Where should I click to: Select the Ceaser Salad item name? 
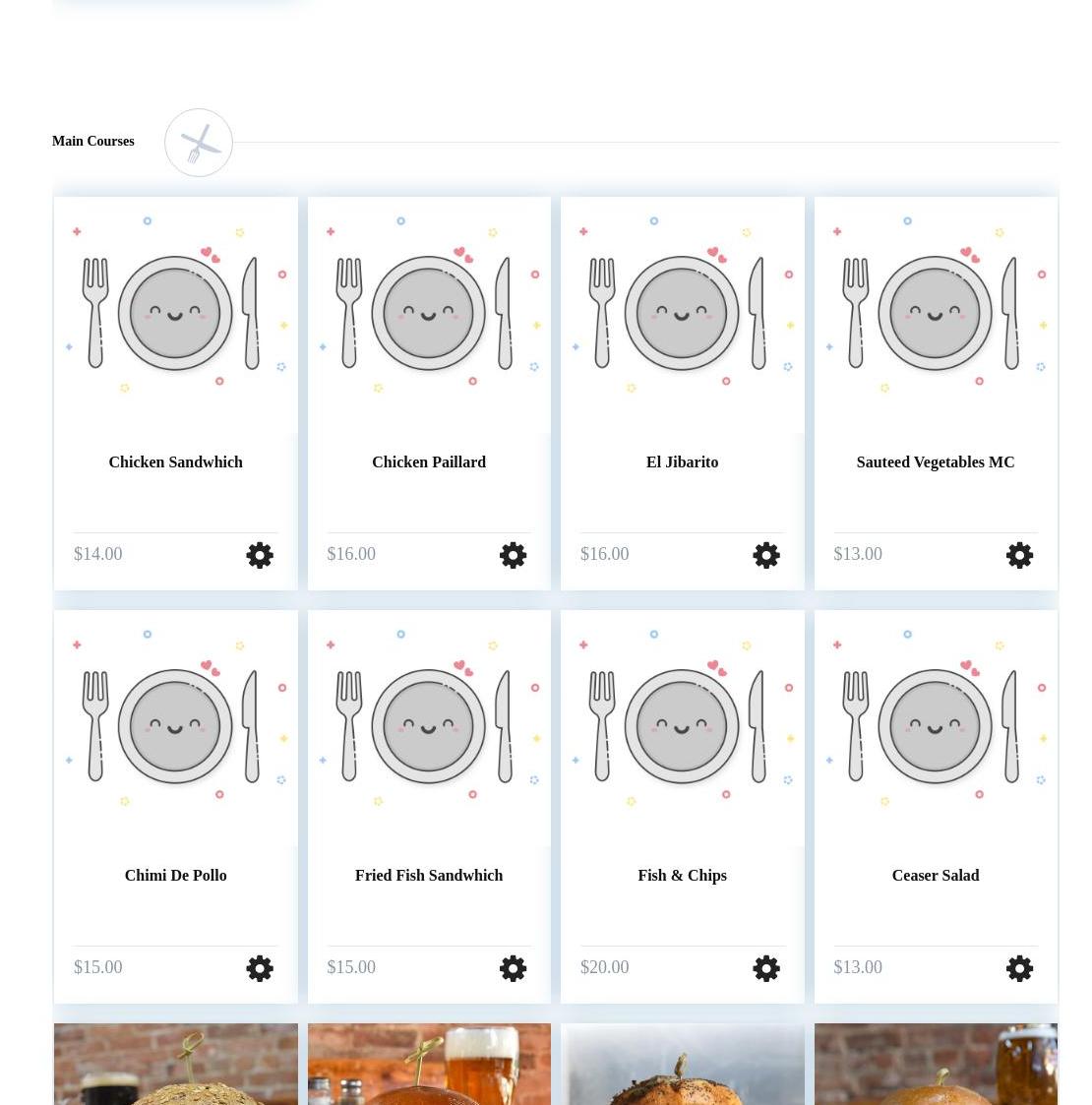pyautogui.click(x=936, y=876)
